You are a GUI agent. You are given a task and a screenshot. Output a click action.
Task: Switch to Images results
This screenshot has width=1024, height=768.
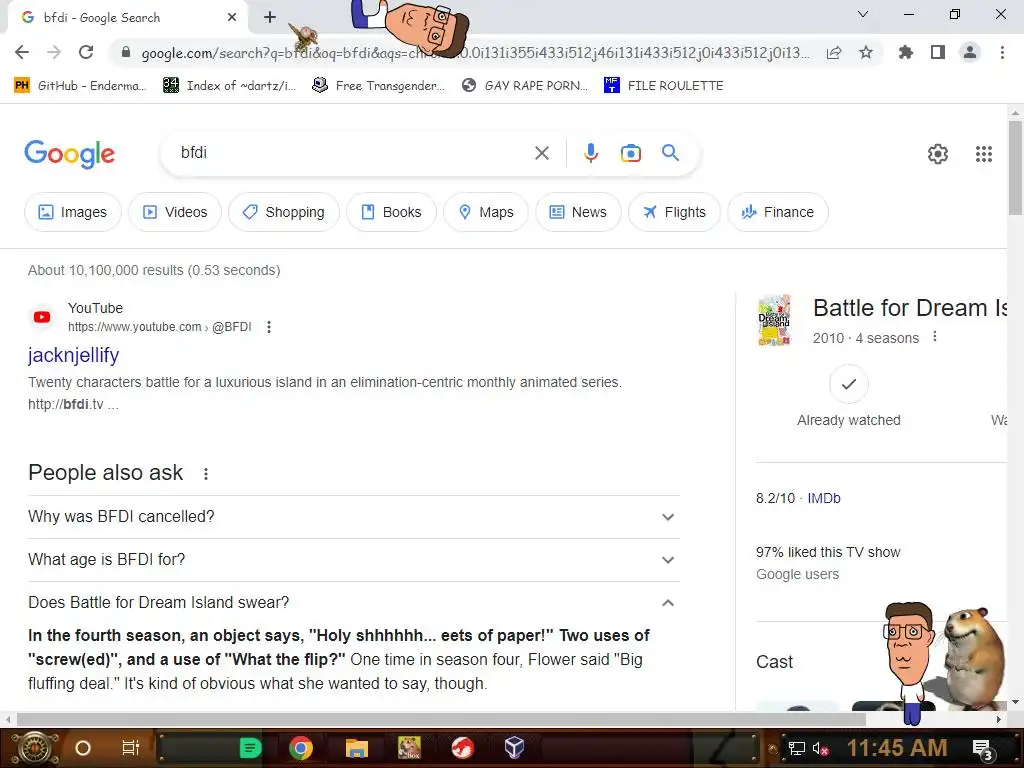click(x=72, y=212)
